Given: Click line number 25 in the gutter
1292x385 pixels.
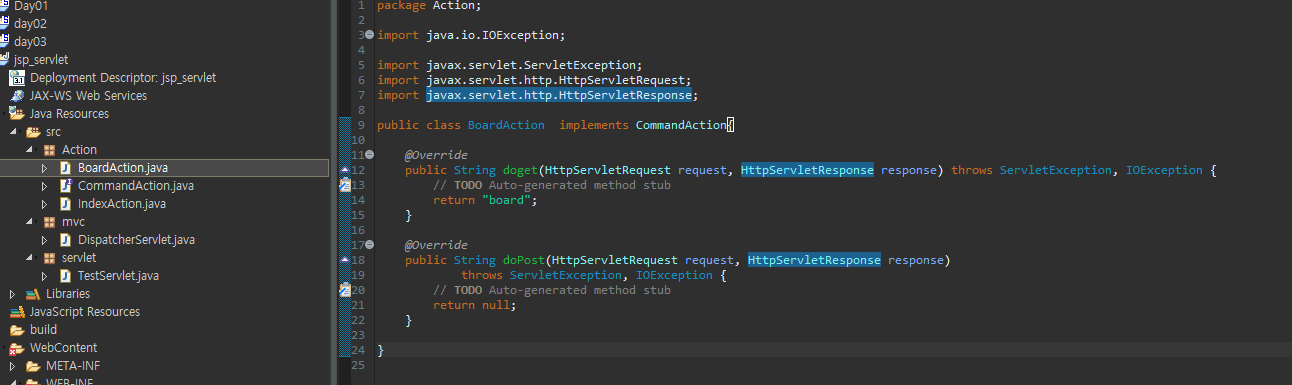Looking at the screenshot, I should (x=359, y=365).
